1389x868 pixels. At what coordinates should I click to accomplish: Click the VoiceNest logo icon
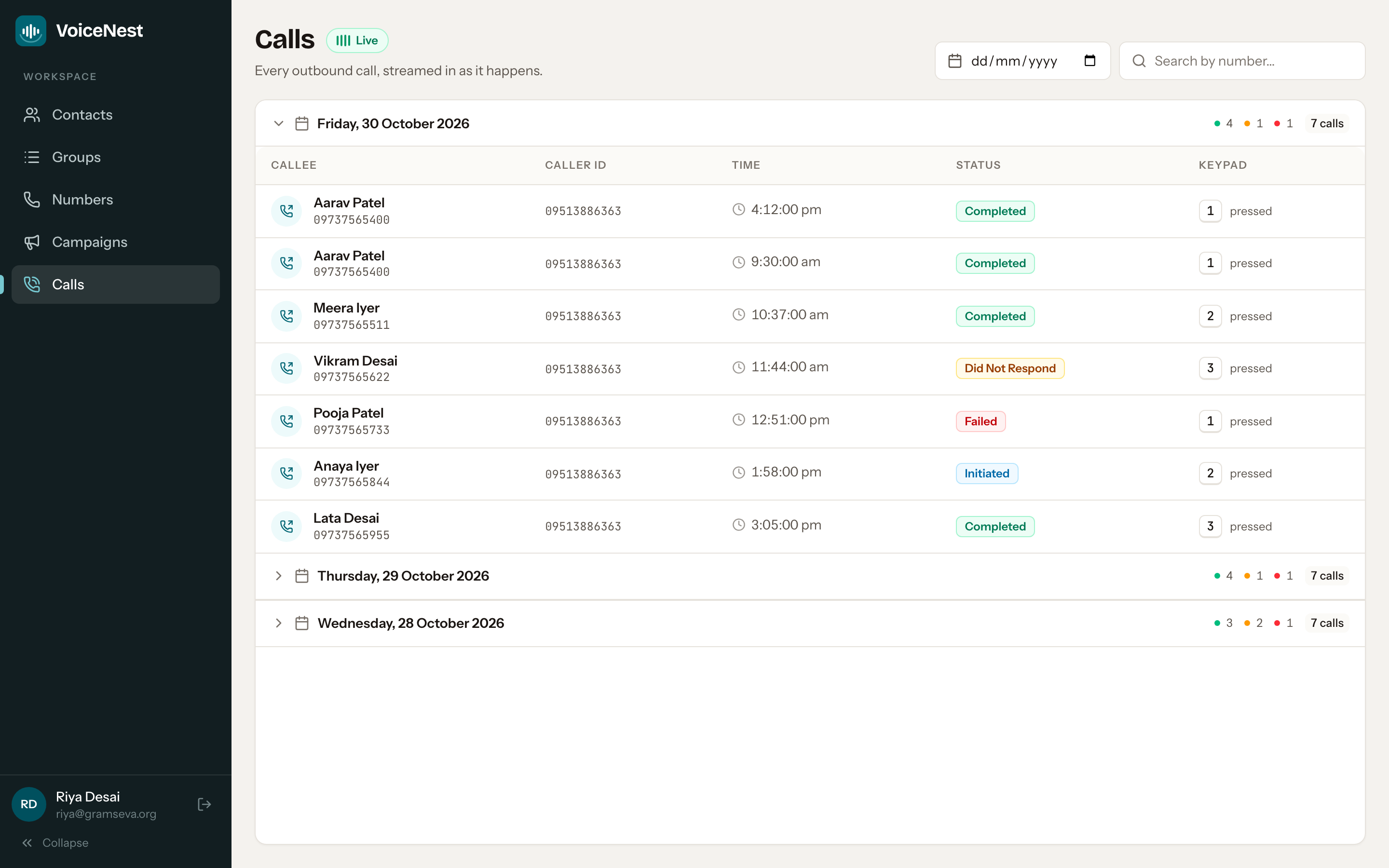31,30
